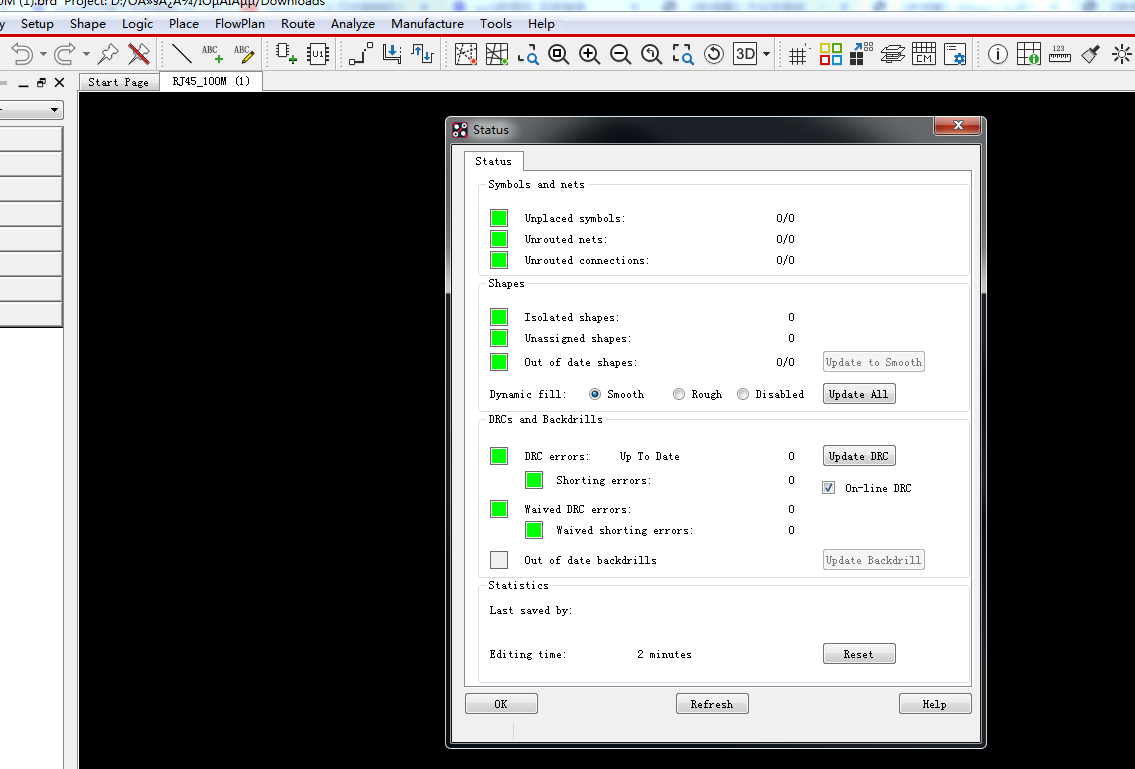Select the Add Connect routing tool
Screen dimensions: 1135x769
[360, 54]
